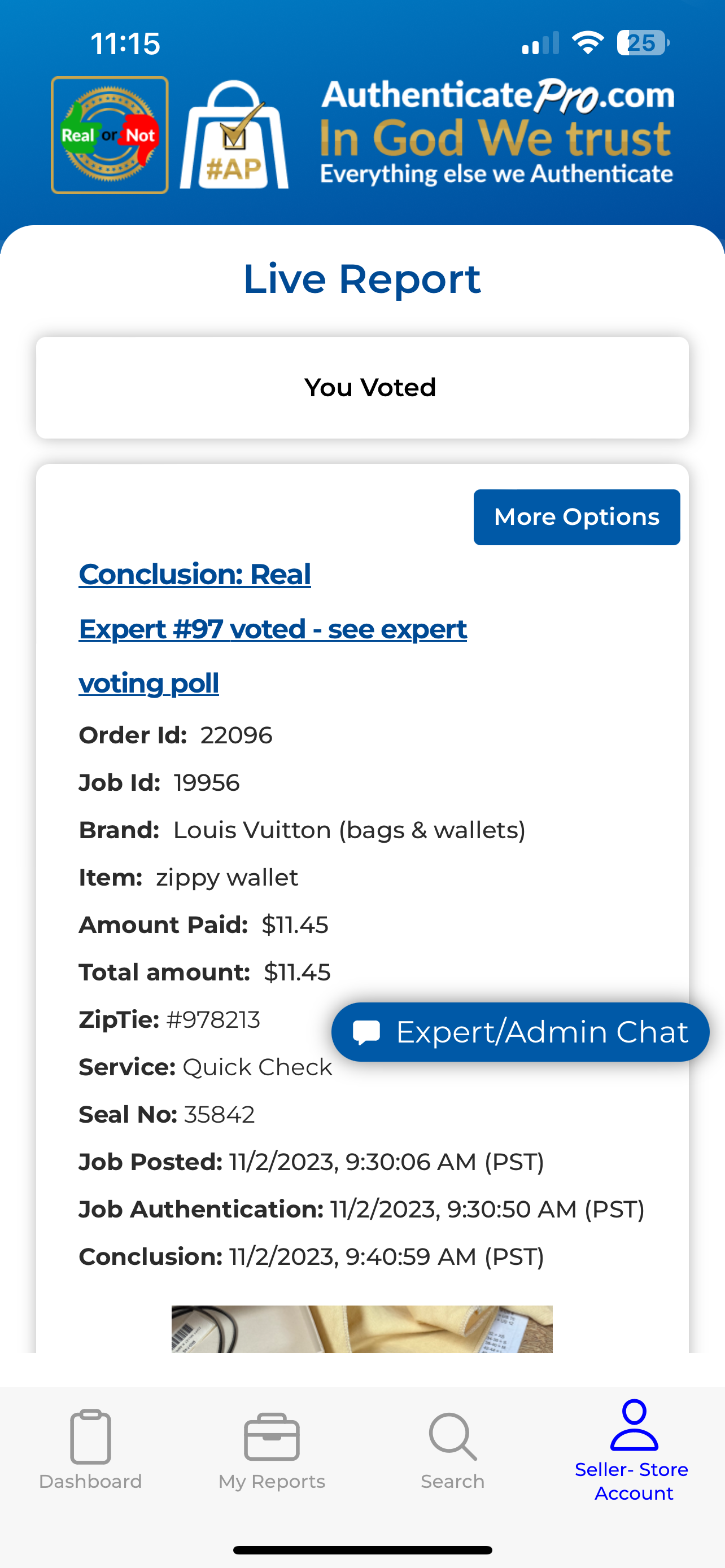Open the Expert/Admin Chat button
The height and width of the screenshot is (1568, 725).
coord(520,1032)
